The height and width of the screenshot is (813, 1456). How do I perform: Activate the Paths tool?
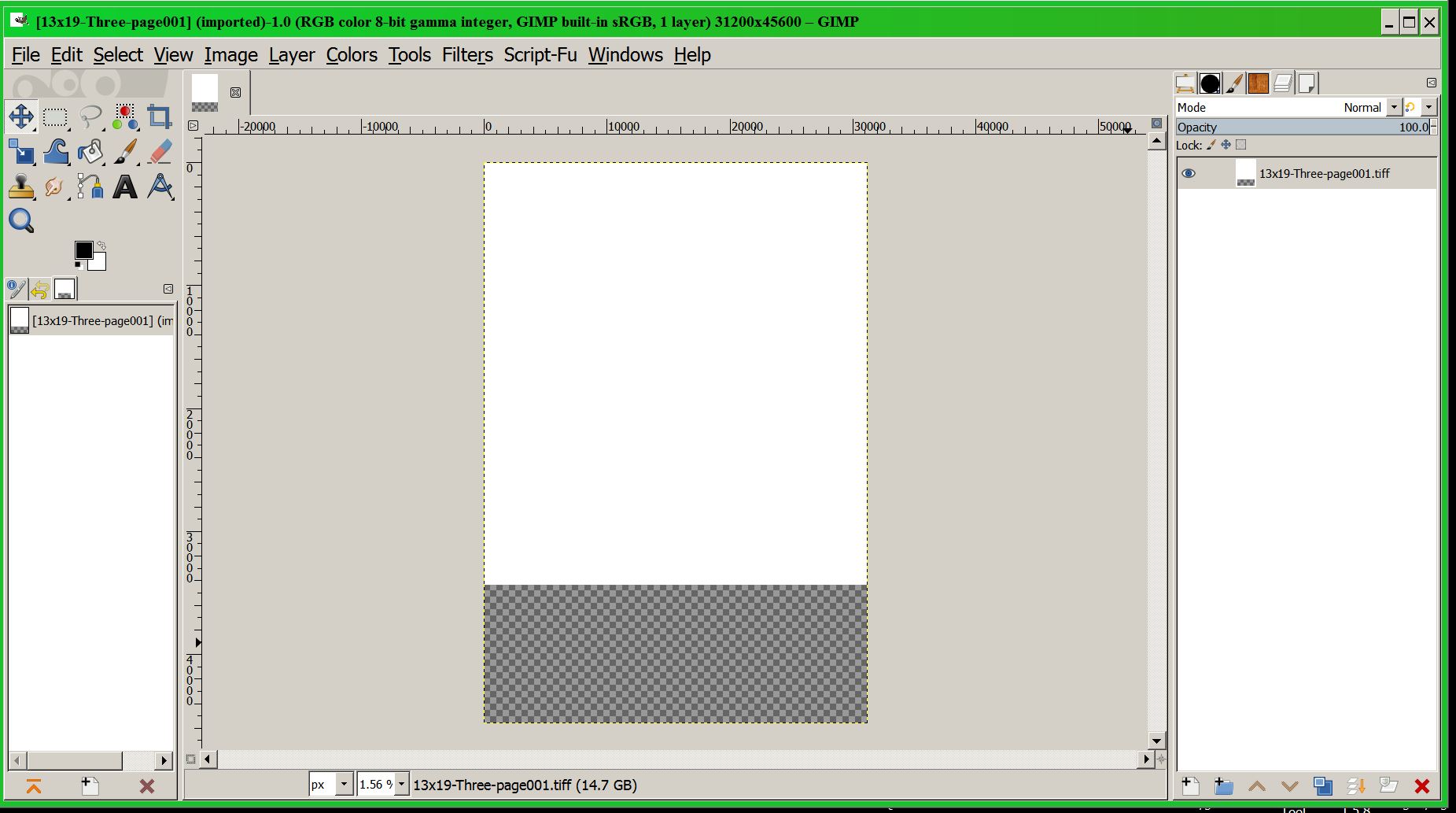tap(90, 187)
